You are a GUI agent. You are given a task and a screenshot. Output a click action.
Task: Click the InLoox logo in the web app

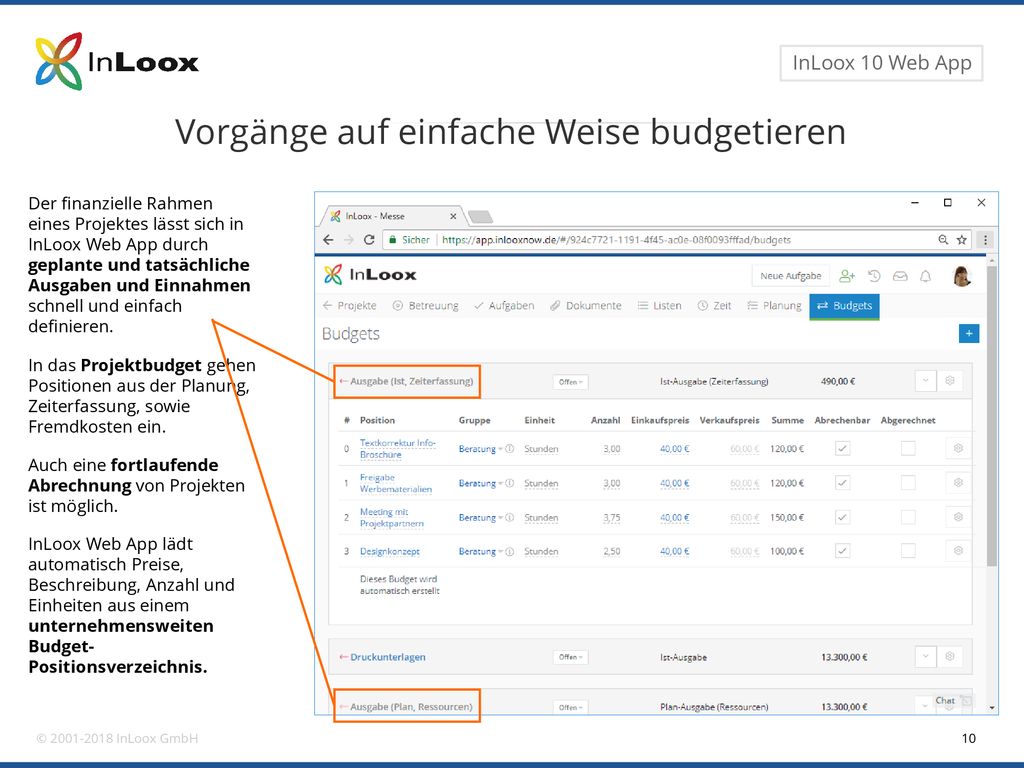(x=370, y=275)
